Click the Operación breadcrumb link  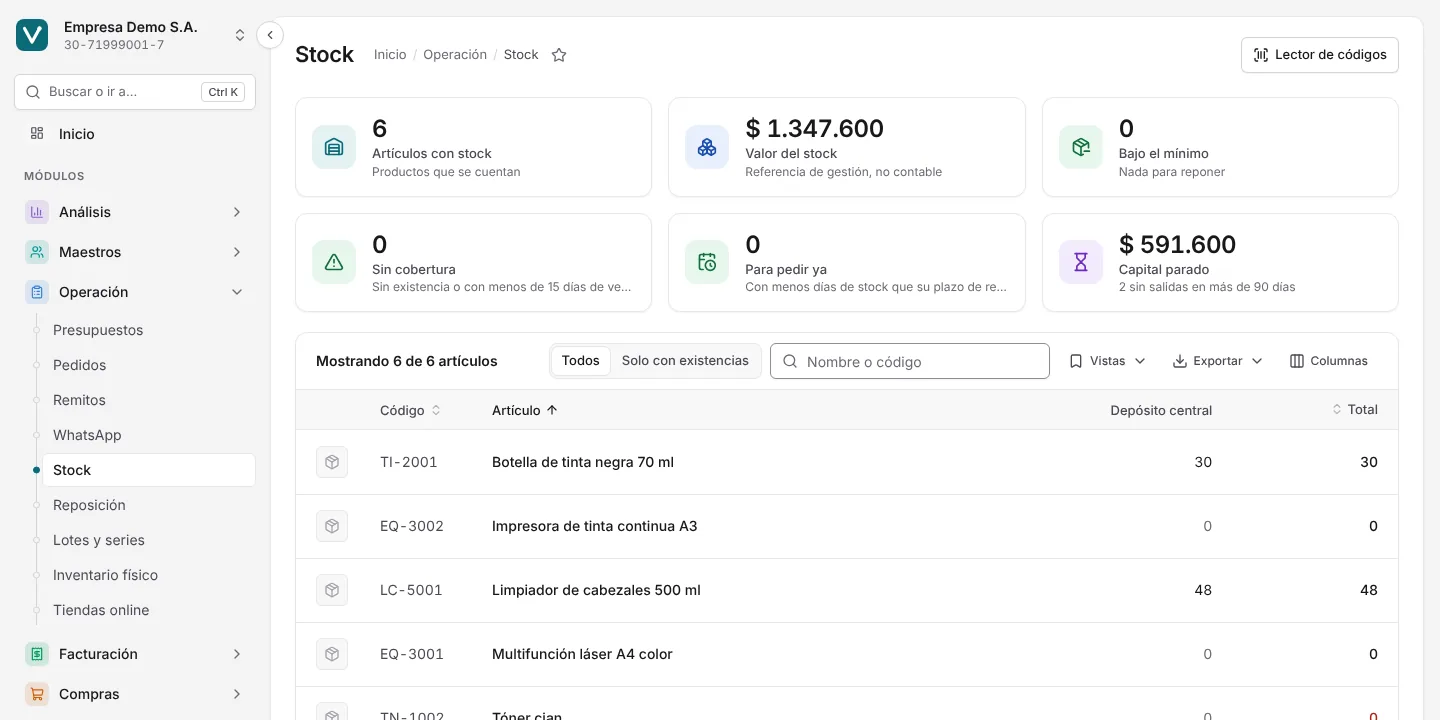point(455,55)
